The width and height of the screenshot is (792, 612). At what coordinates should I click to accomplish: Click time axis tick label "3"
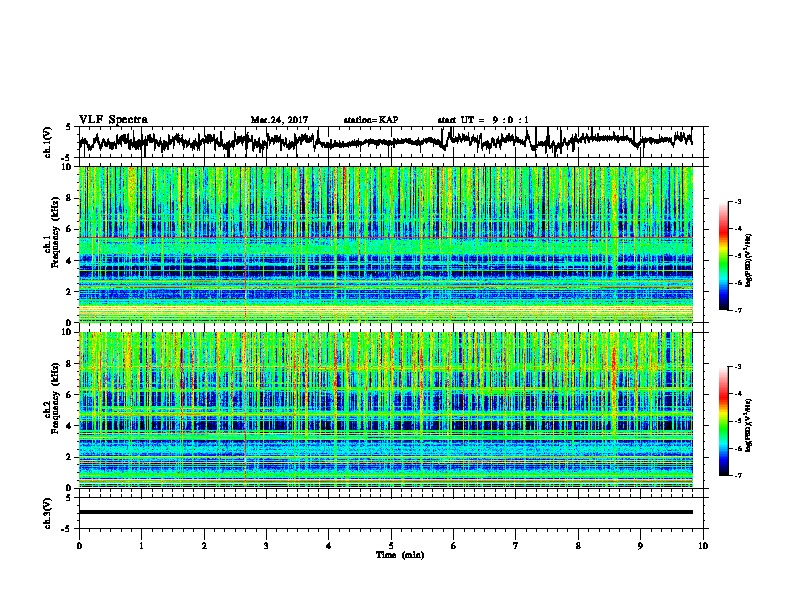266,546
